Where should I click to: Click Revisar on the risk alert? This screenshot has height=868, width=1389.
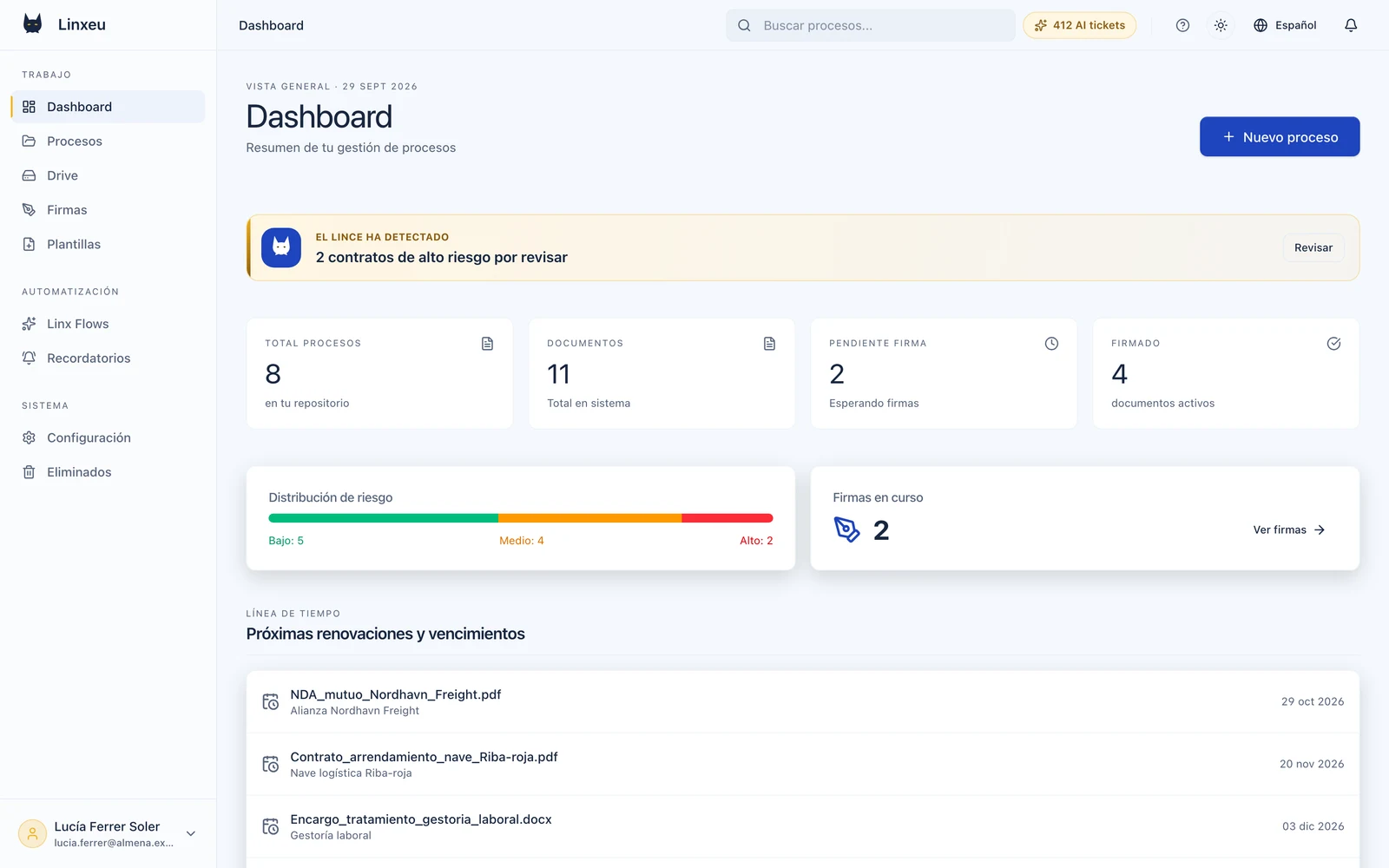pyautogui.click(x=1313, y=247)
